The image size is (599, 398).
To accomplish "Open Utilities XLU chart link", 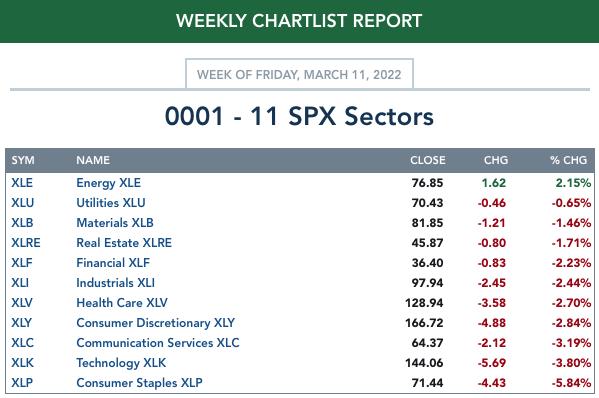I will click(111, 203).
